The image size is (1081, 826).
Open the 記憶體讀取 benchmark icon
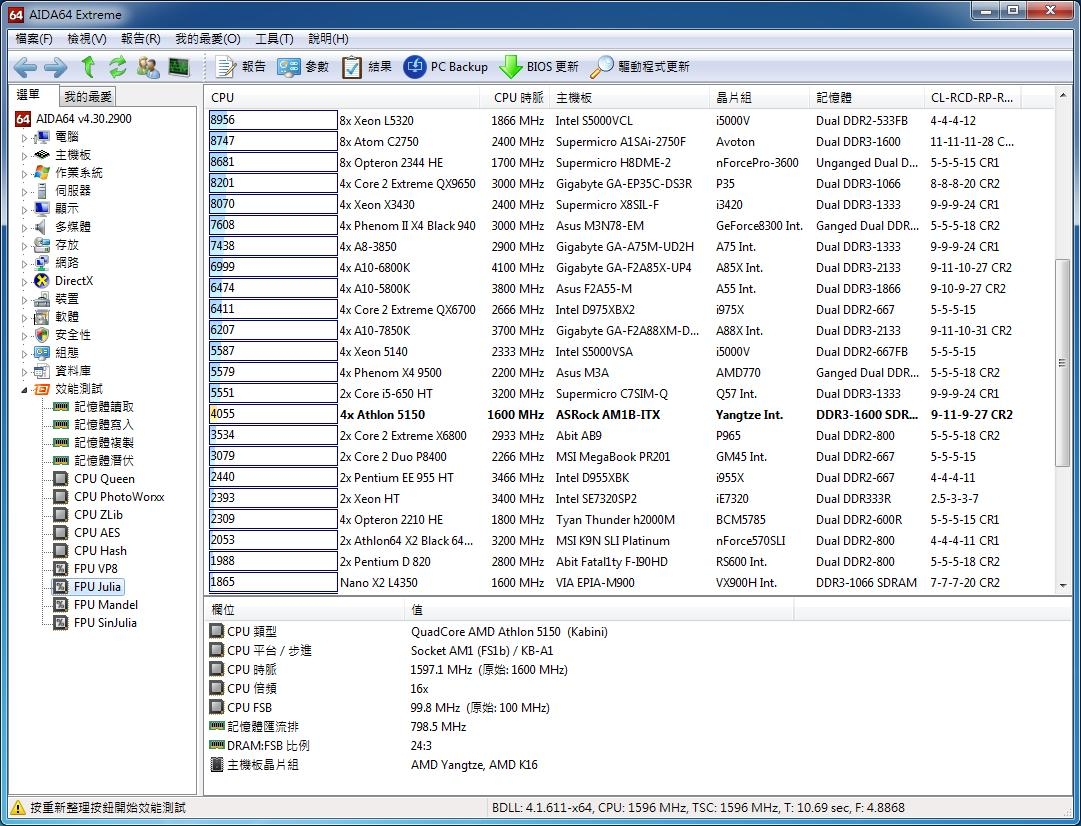(x=61, y=407)
